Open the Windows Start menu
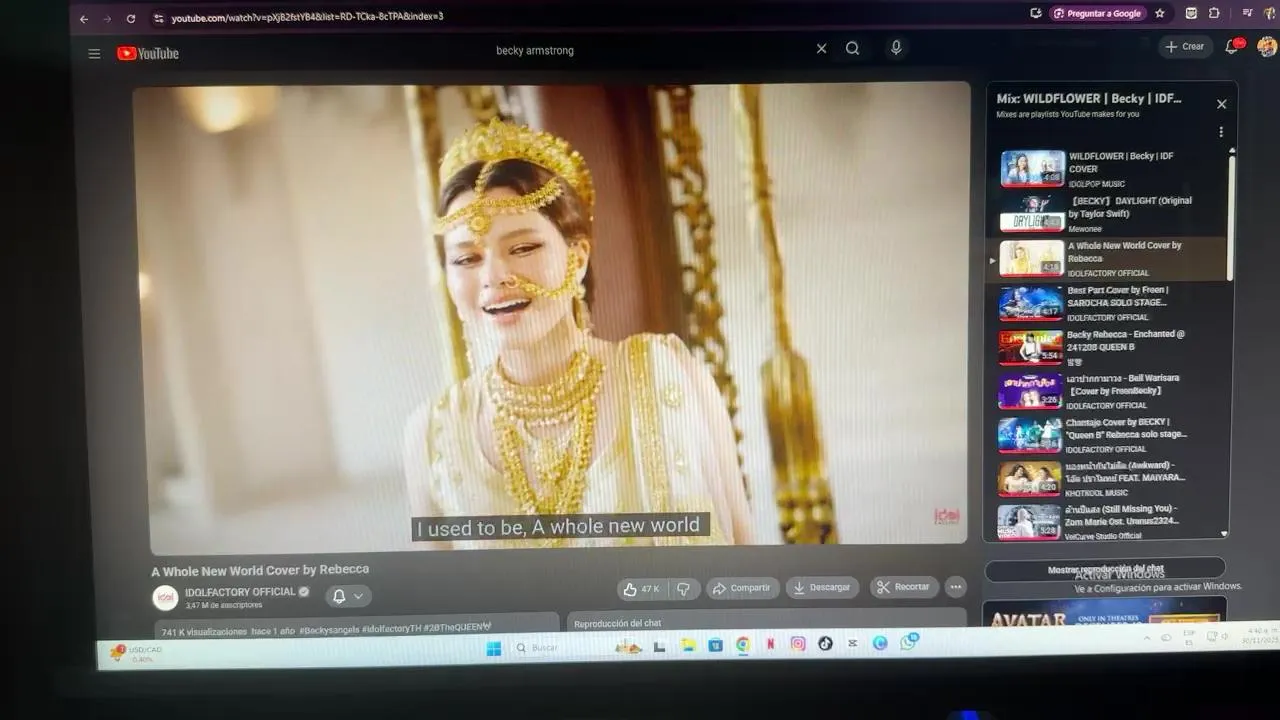The image size is (1280, 720). (x=493, y=647)
